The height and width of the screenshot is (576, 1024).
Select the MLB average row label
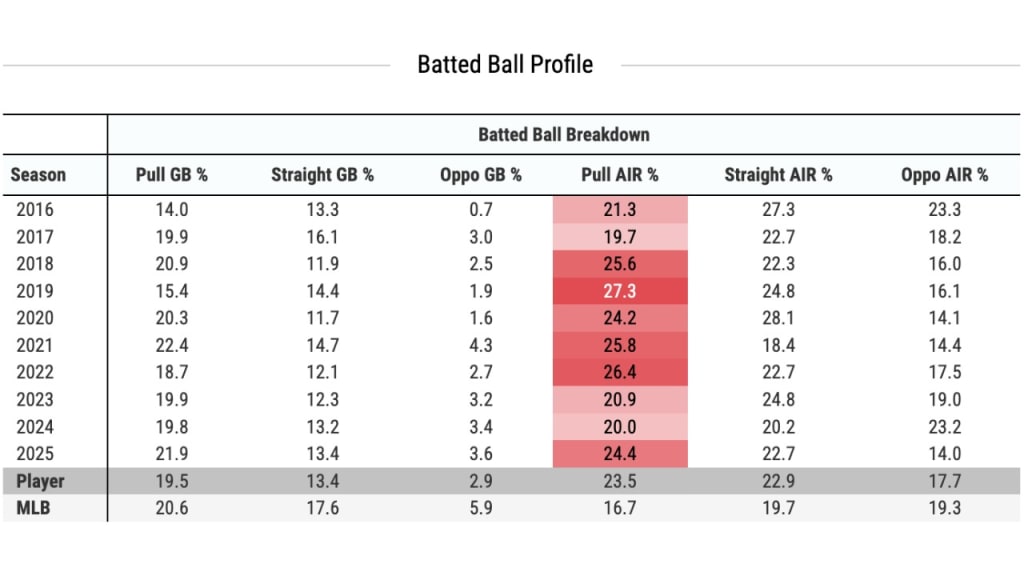[x=35, y=508]
